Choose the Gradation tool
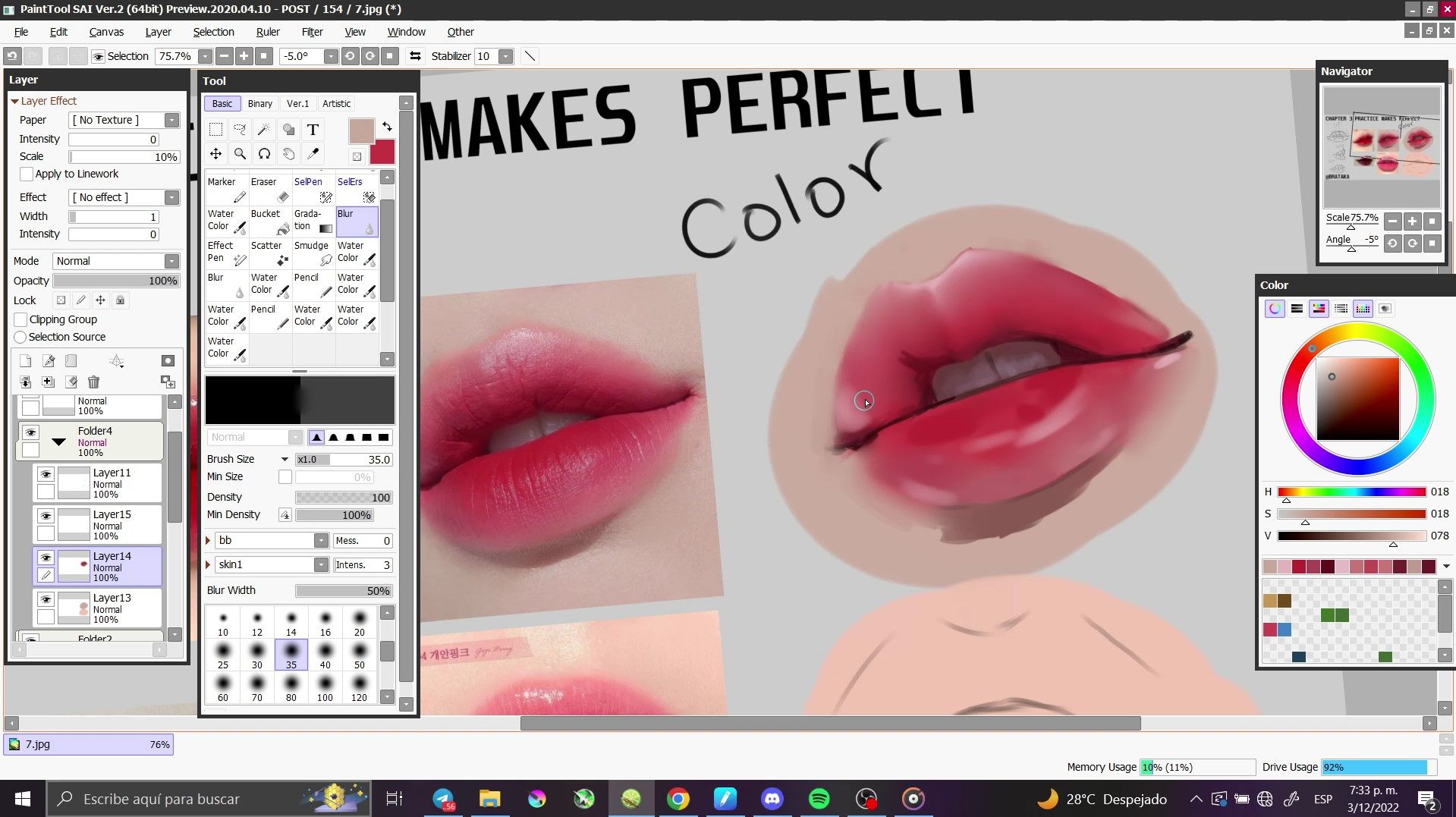Viewport: 1456px width, 817px height. pyautogui.click(x=313, y=221)
